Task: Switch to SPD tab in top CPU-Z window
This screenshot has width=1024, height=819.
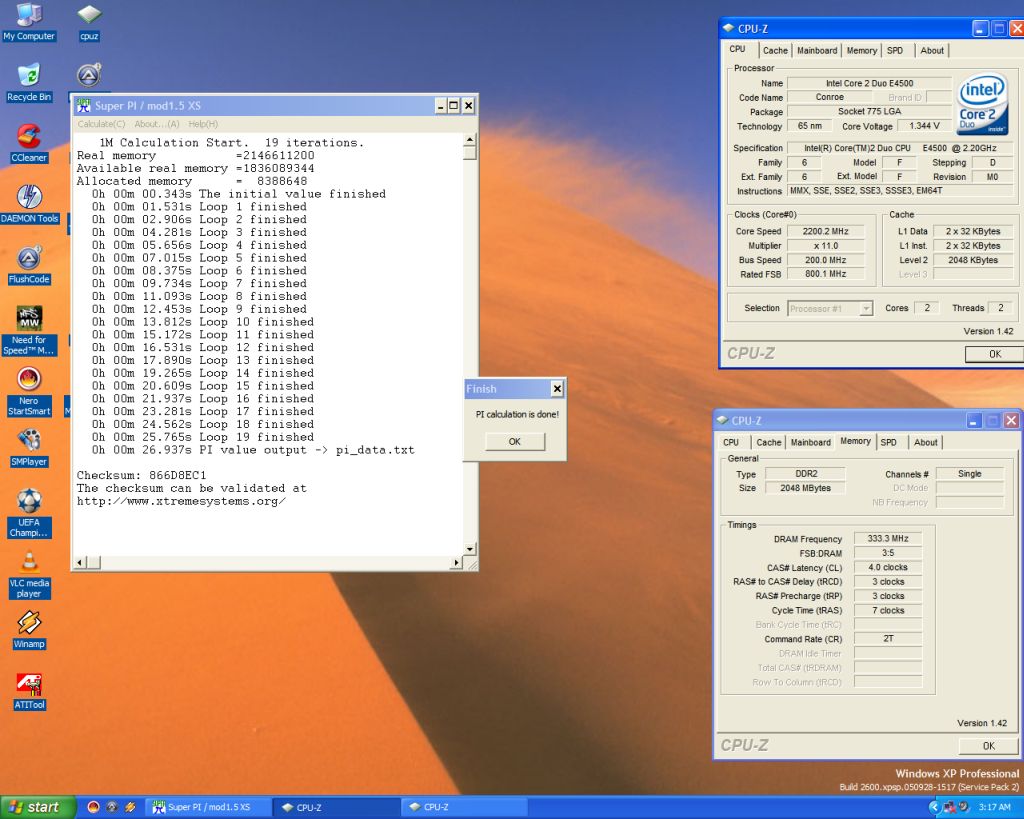Action: [895, 50]
